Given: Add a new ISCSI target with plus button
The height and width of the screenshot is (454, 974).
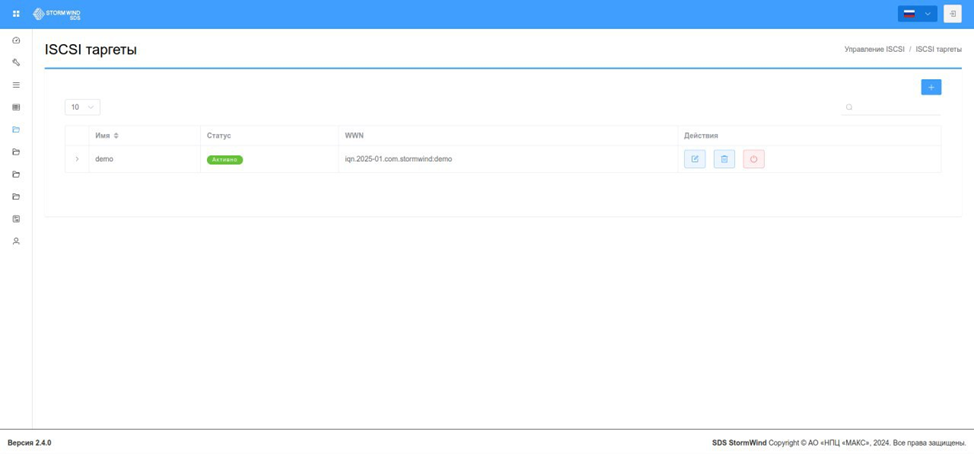Looking at the screenshot, I should [931, 88].
